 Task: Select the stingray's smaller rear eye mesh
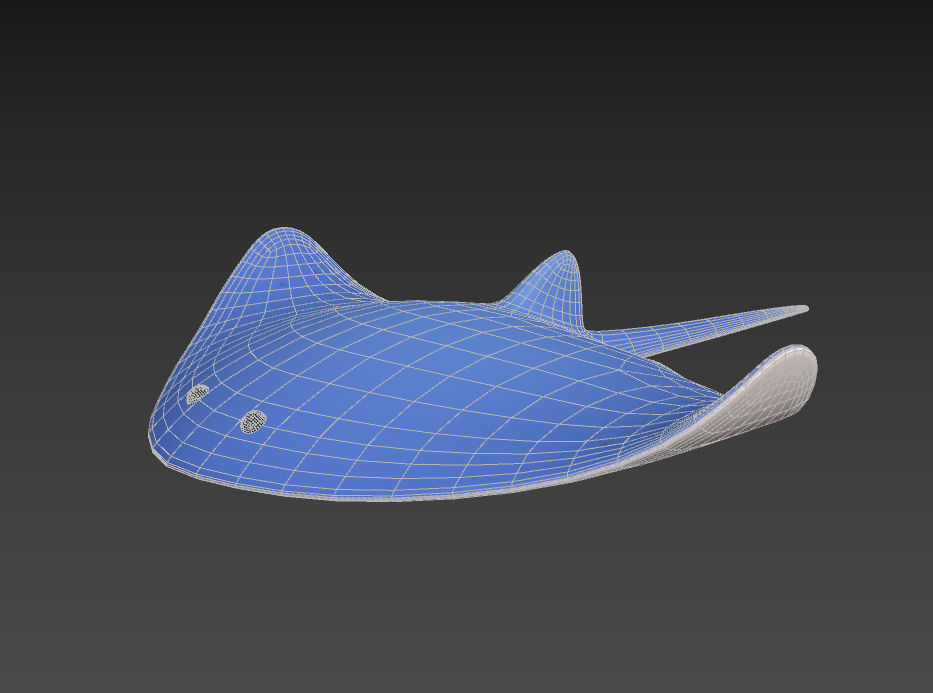click(x=198, y=394)
